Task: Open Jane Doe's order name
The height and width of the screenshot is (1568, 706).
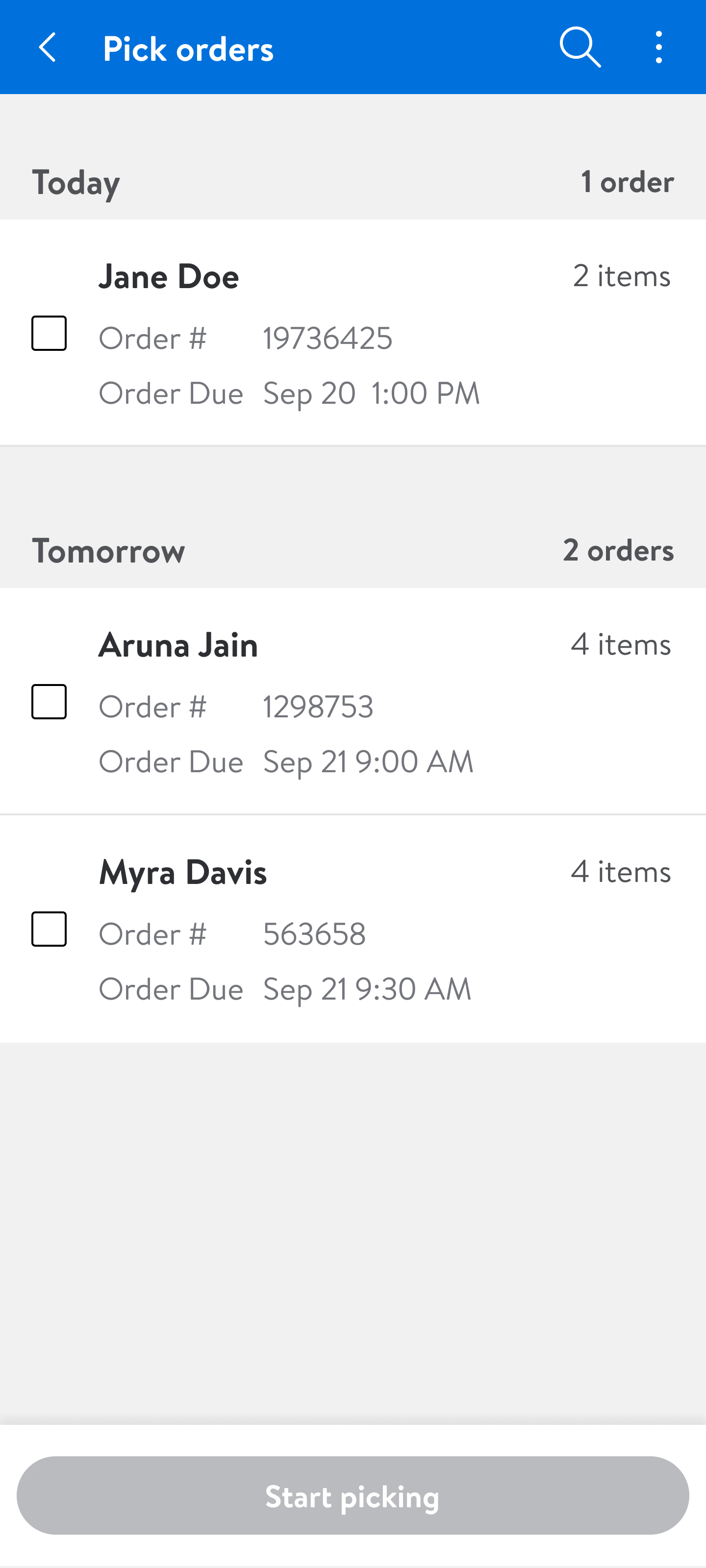Action: [169, 276]
